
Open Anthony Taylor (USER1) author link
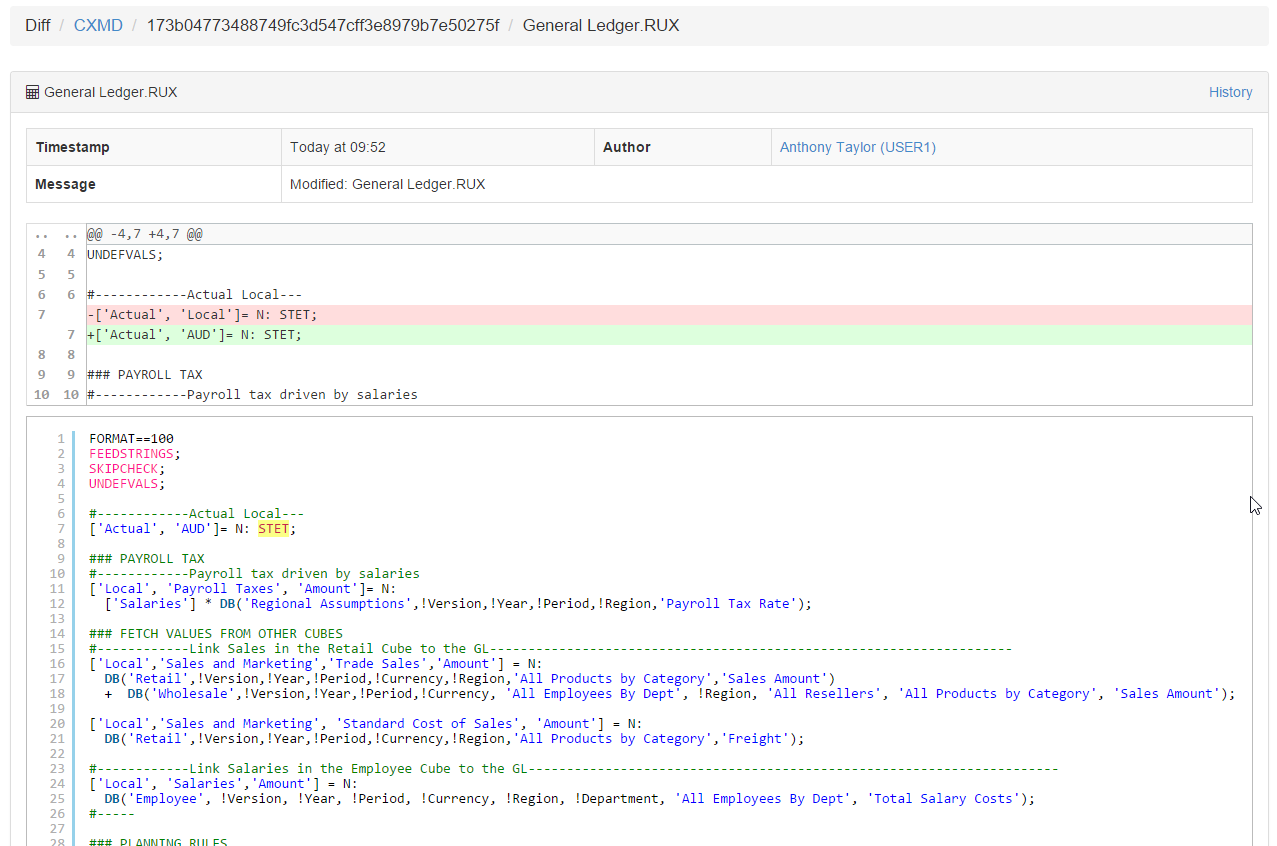click(858, 147)
